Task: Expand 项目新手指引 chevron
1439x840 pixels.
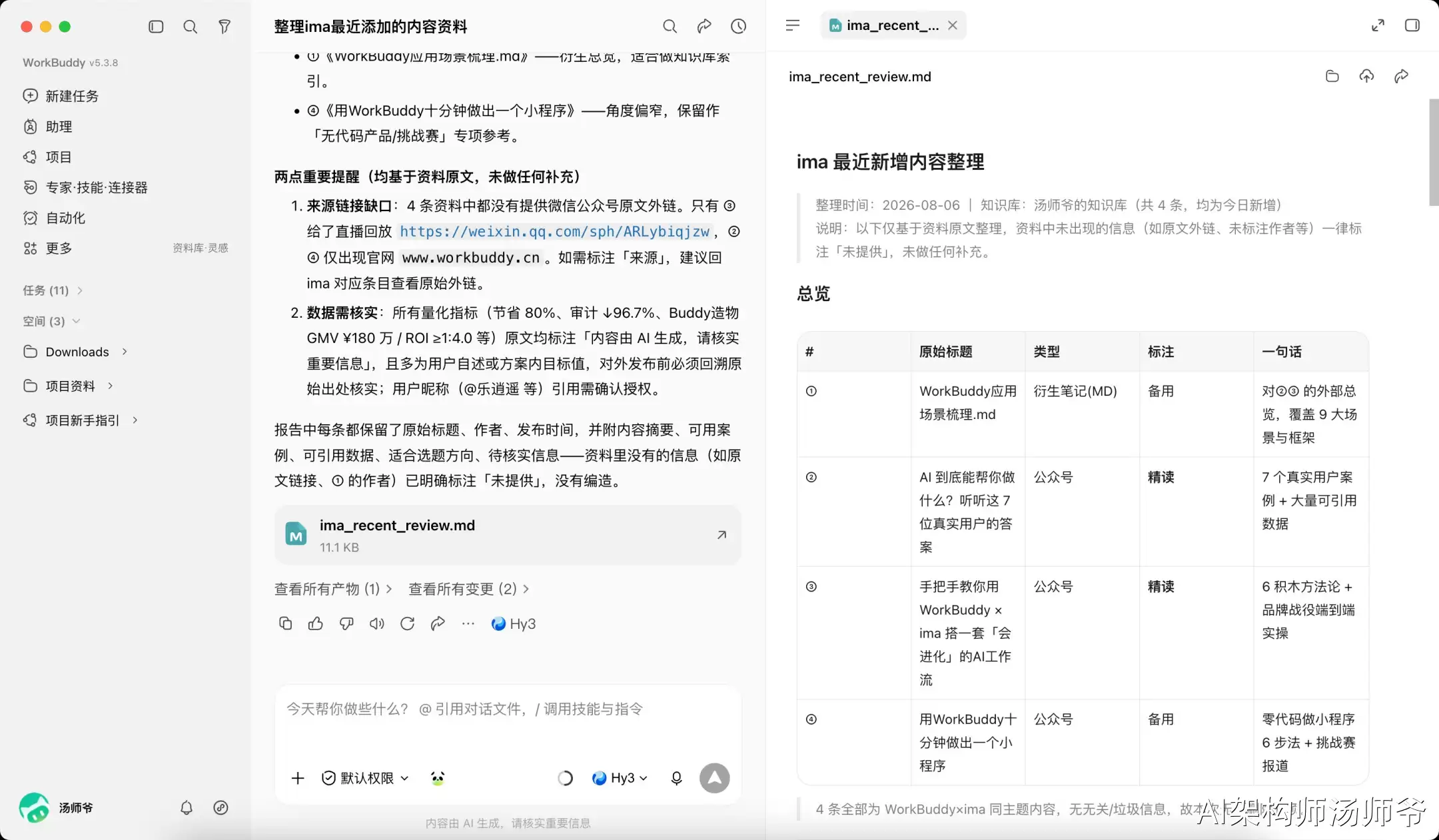Action: (135, 420)
